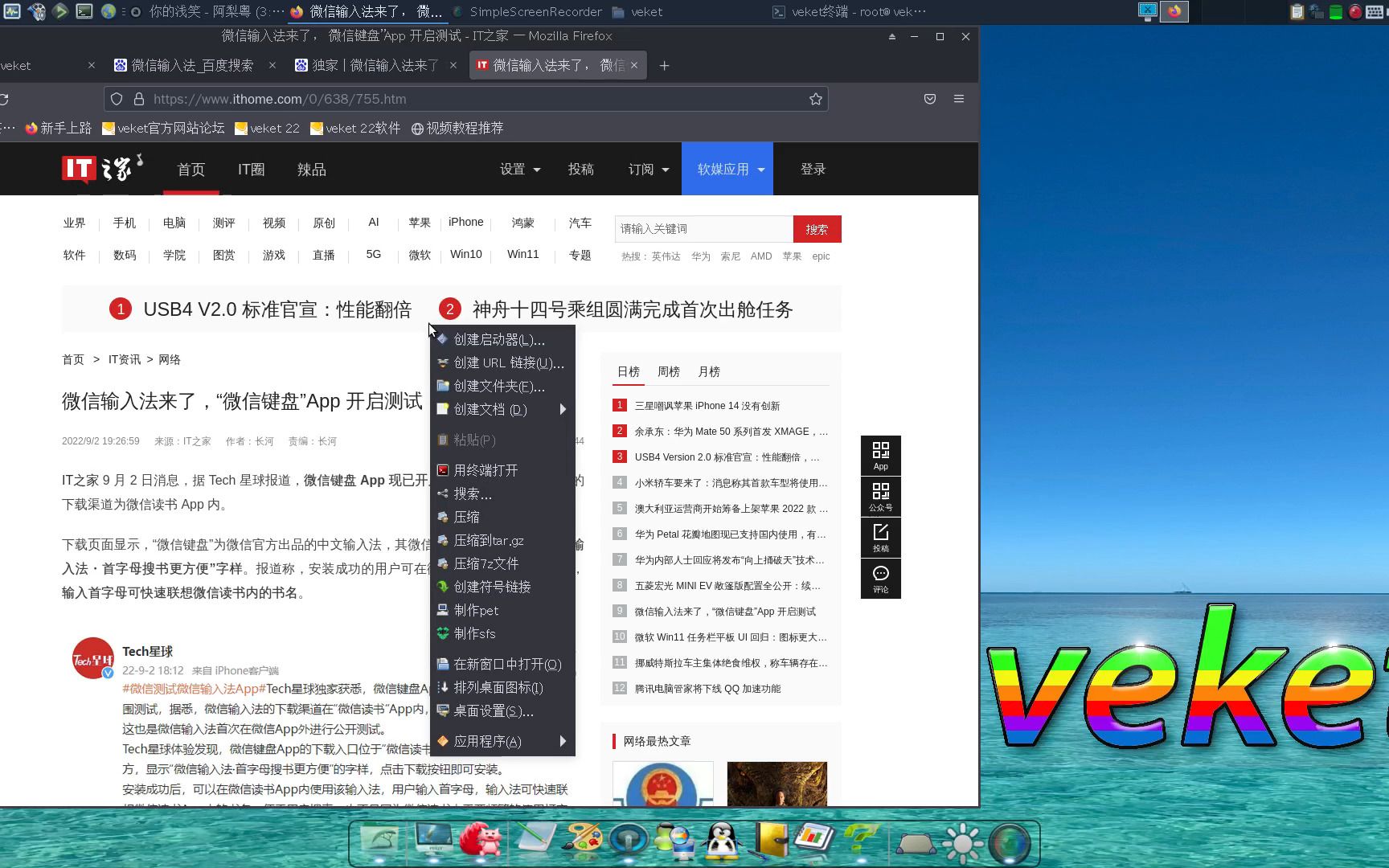This screenshot has height=868, width=1389.
Task: Open the headline USB4 V2.0 标准官宣
Action: [x=277, y=309]
